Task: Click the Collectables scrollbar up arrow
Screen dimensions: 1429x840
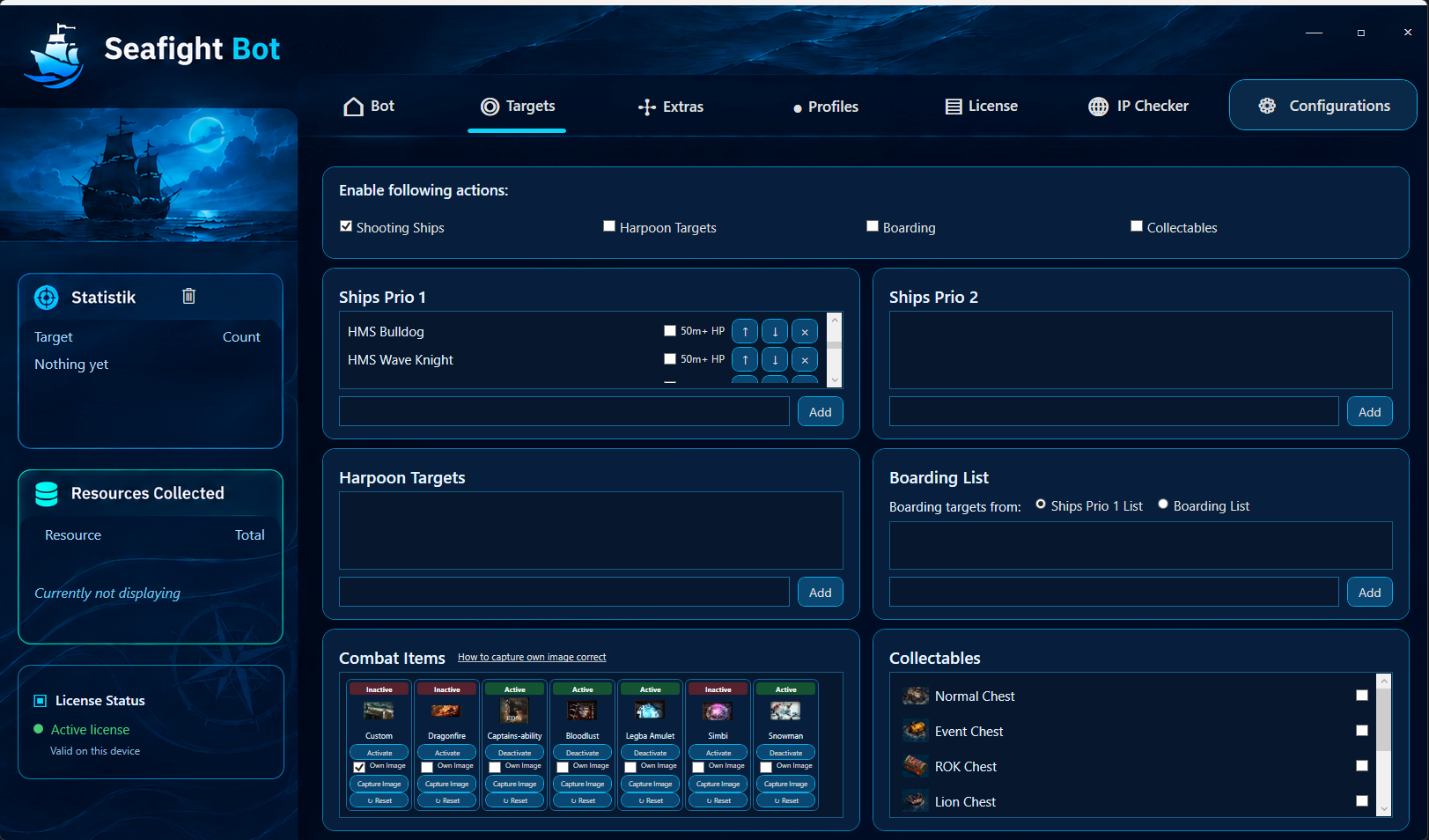Action: pyautogui.click(x=1384, y=681)
